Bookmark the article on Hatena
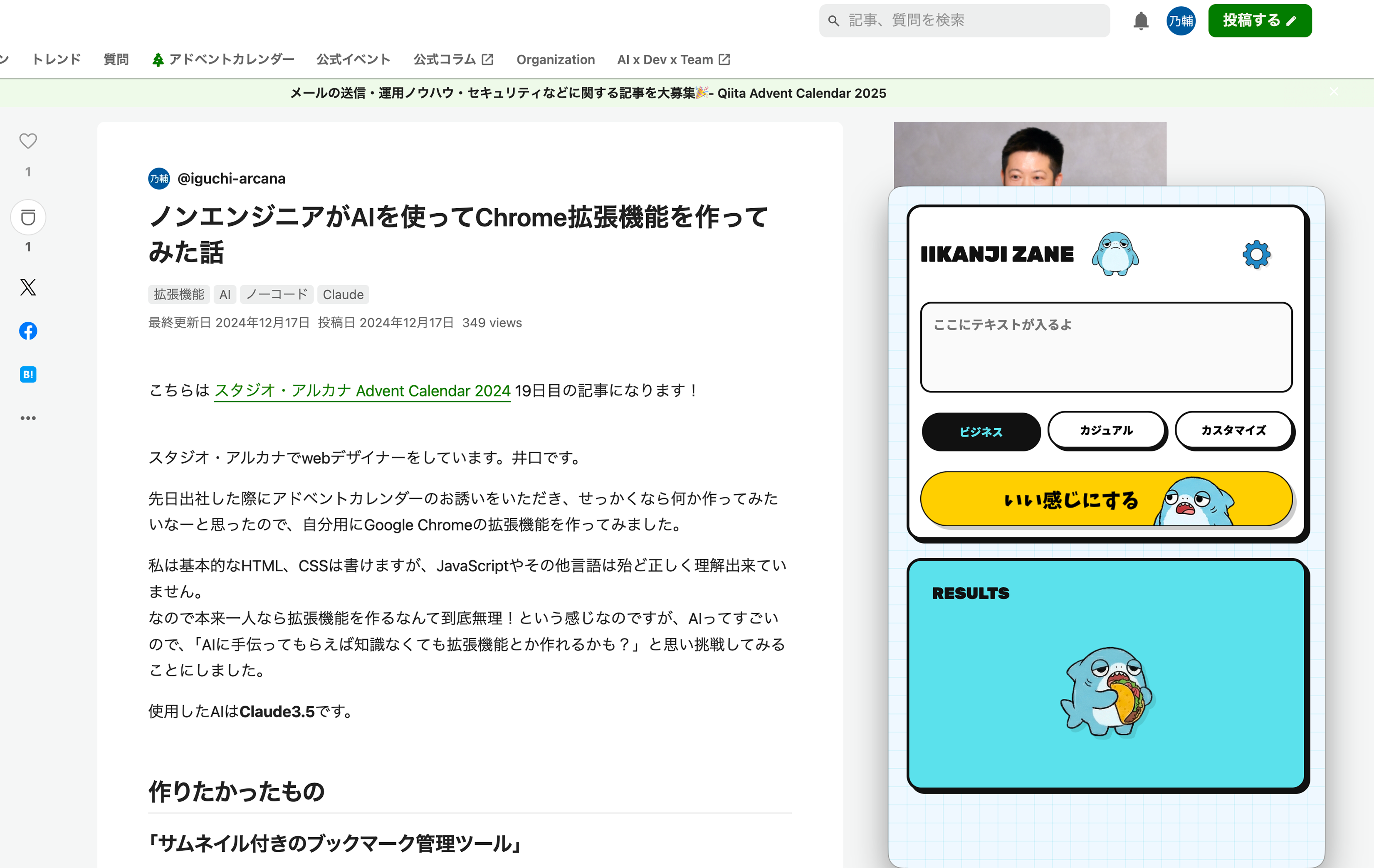 tap(27, 374)
